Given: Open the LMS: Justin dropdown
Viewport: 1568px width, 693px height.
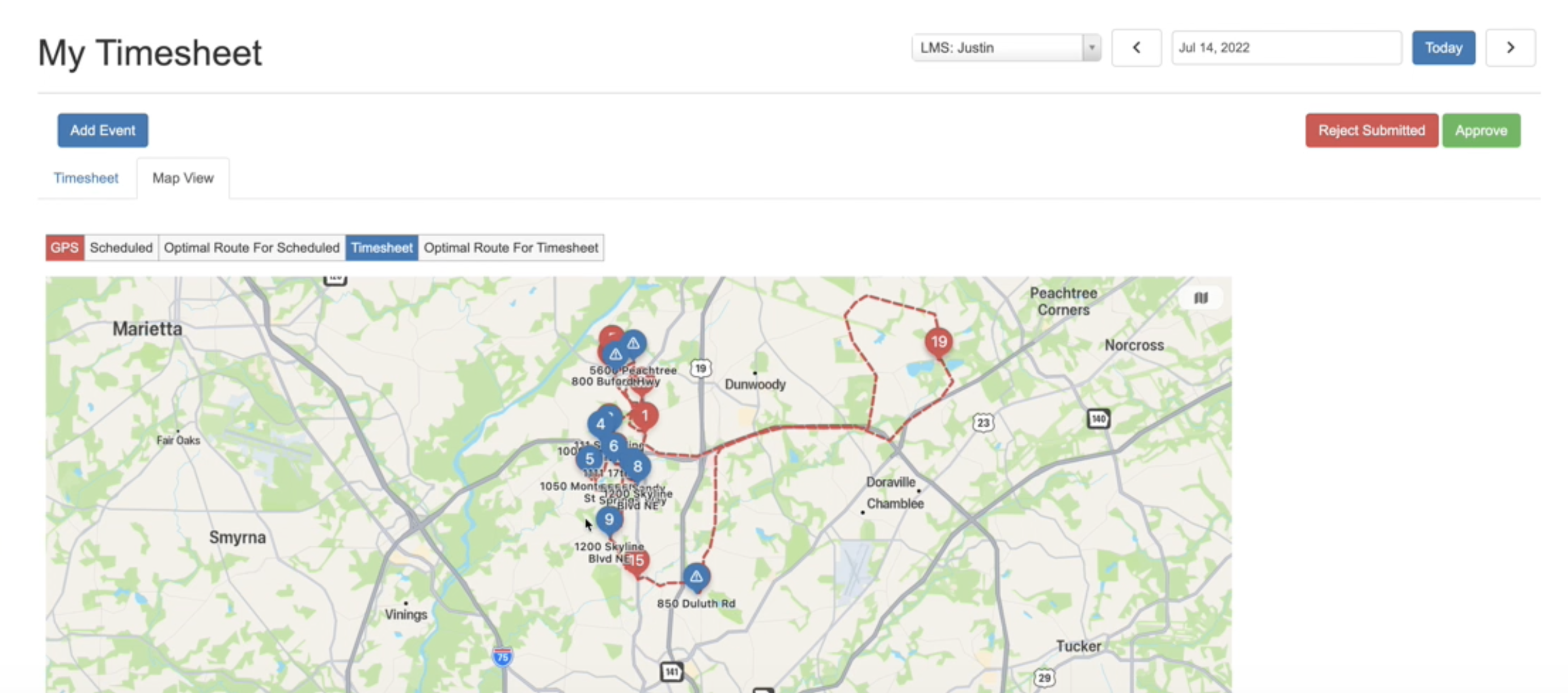Looking at the screenshot, I should click(1006, 48).
